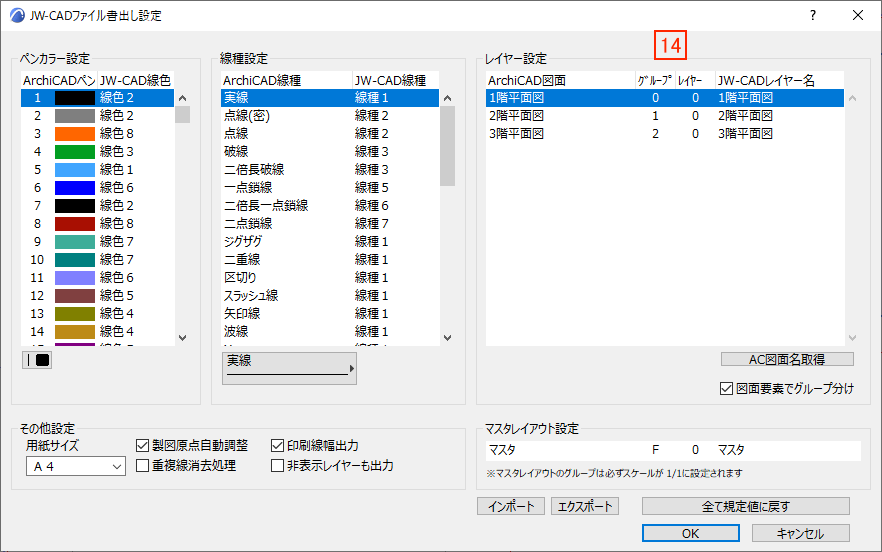This screenshot has width=882, height=552.
Task: Select 点線(密) line type row
Action: click(330, 116)
